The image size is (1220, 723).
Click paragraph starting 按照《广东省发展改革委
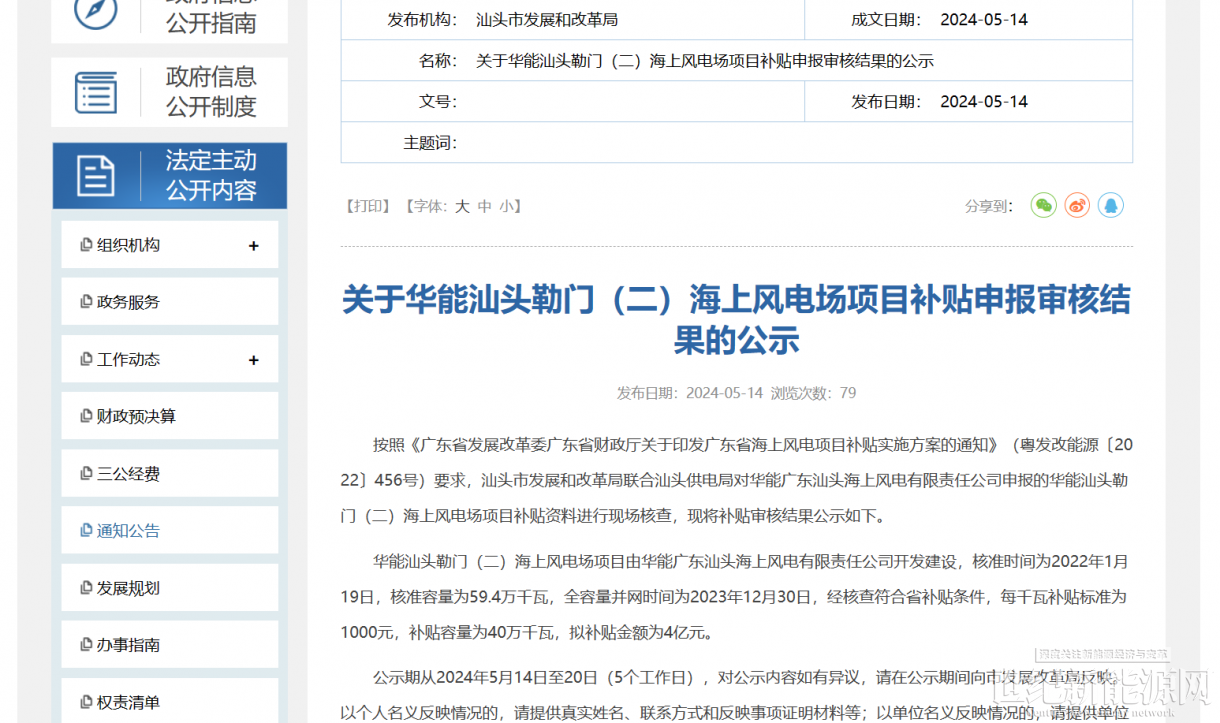click(x=737, y=480)
